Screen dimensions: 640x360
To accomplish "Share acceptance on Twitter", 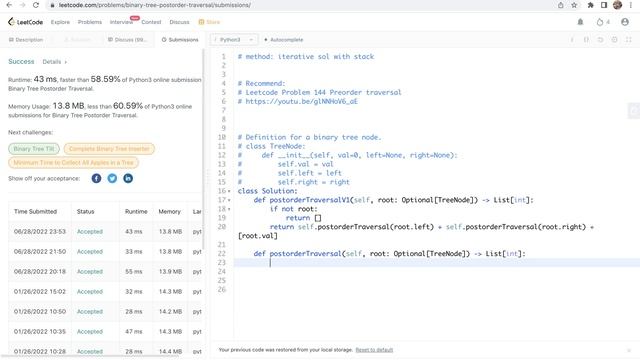I will click(112, 178).
